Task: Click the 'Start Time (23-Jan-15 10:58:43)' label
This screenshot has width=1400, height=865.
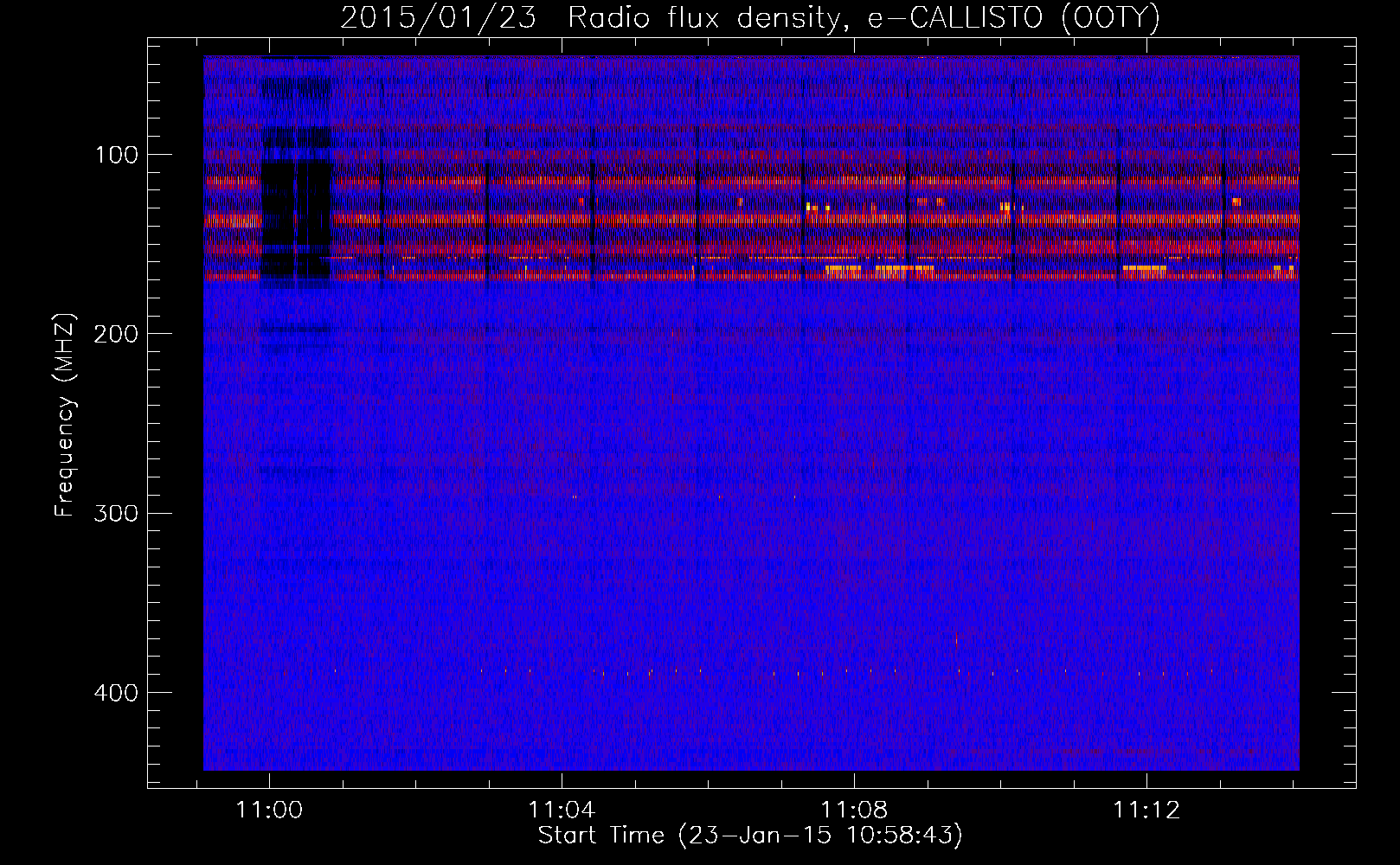Action: (x=750, y=836)
